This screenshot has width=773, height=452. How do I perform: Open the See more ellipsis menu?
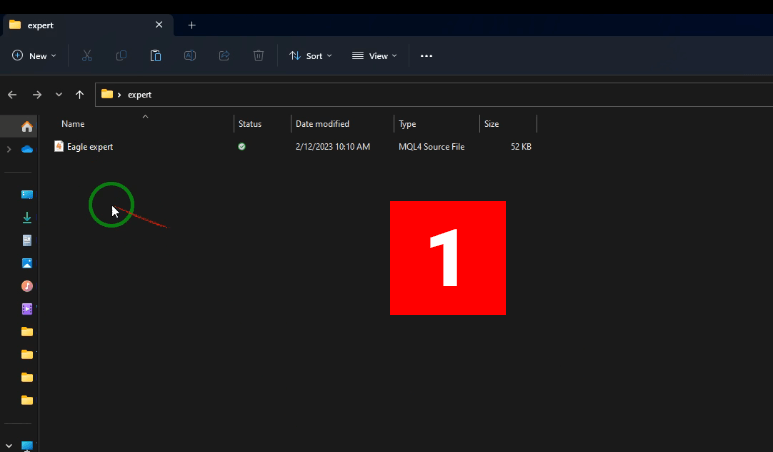pos(426,56)
